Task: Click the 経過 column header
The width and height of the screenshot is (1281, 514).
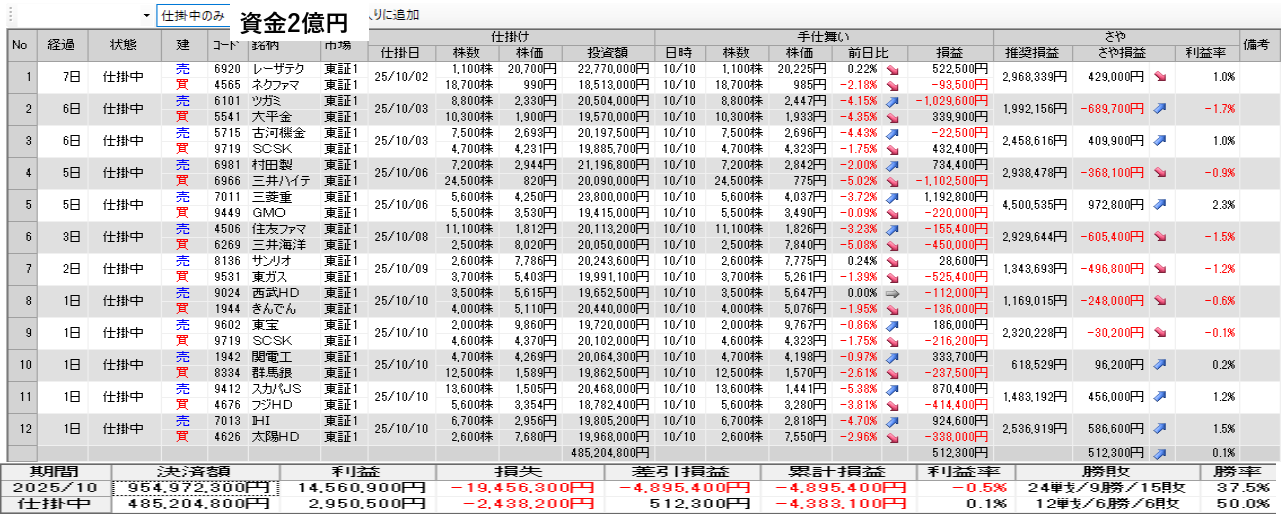Action: pos(61,44)
